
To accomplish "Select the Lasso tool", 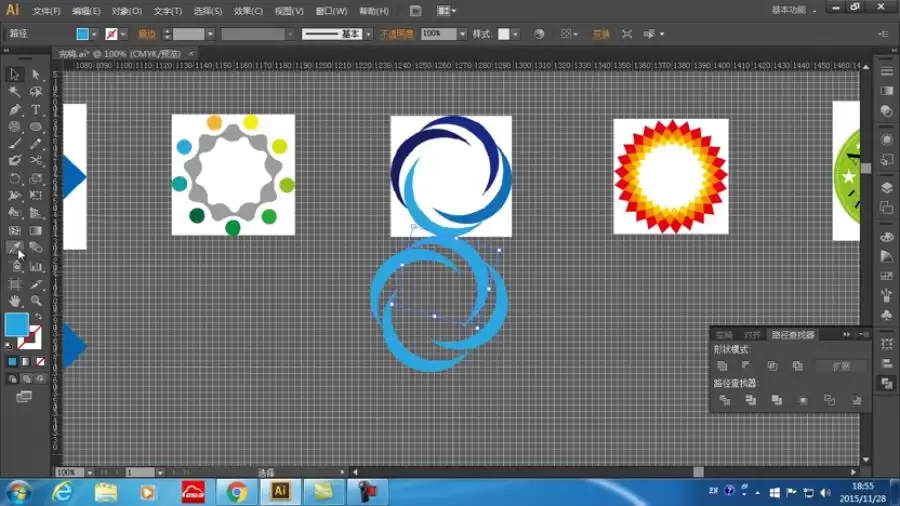I will [x=36, y=92].
